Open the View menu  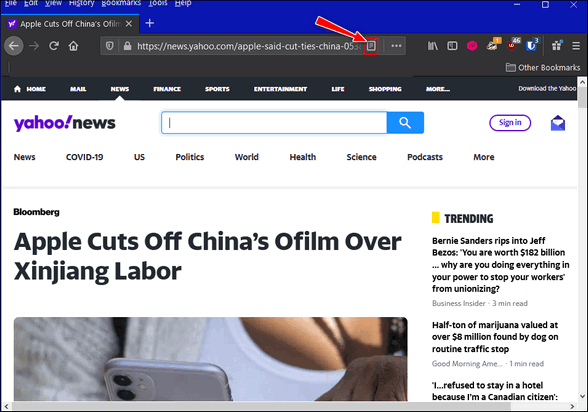click(53, 3)
